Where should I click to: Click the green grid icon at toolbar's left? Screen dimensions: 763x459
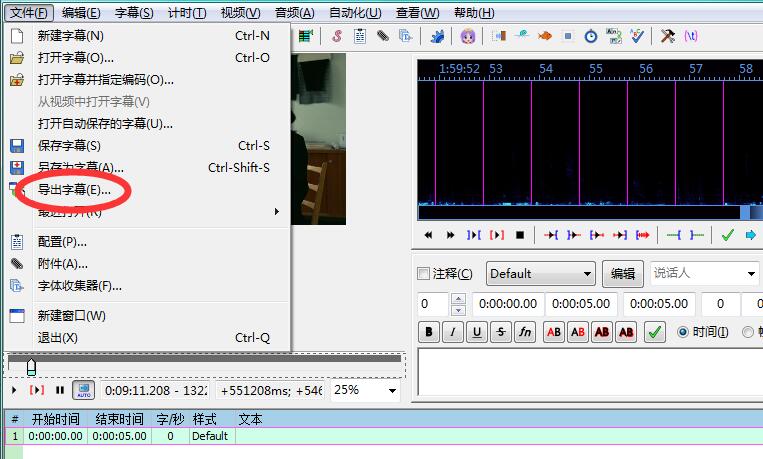point(306,36)
